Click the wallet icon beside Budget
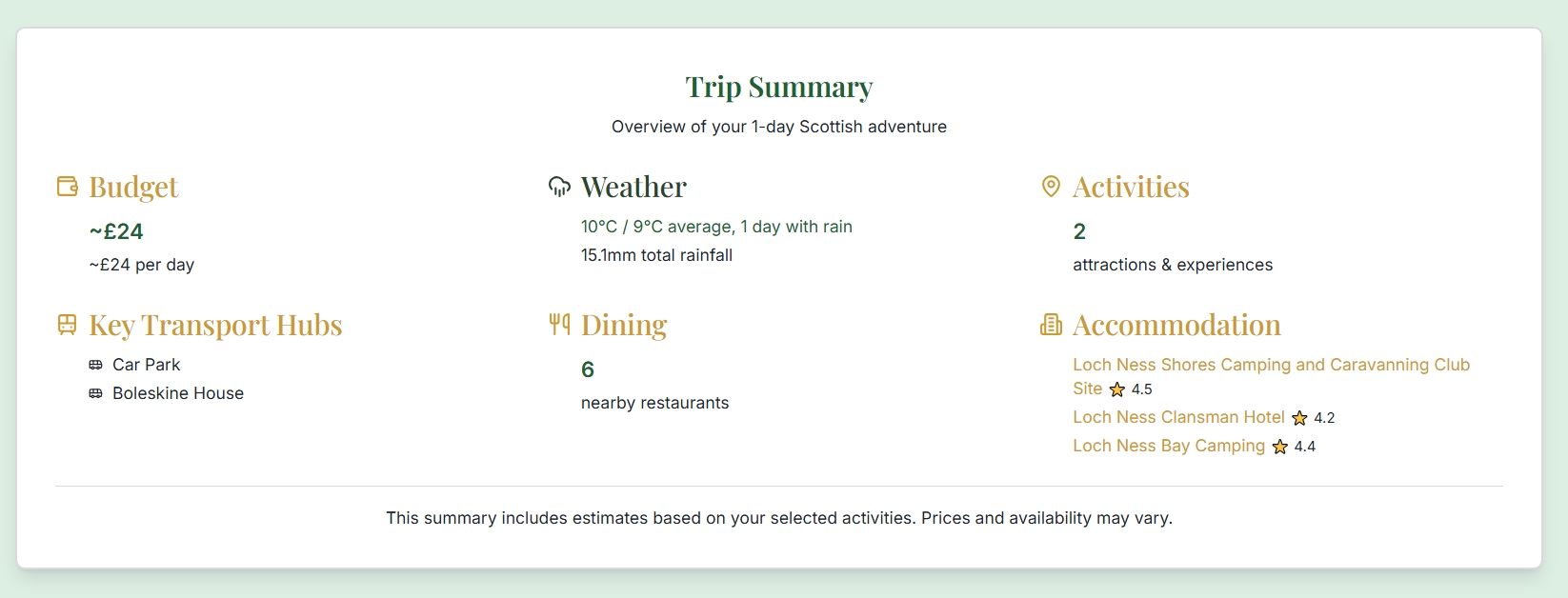 point(67,187)
